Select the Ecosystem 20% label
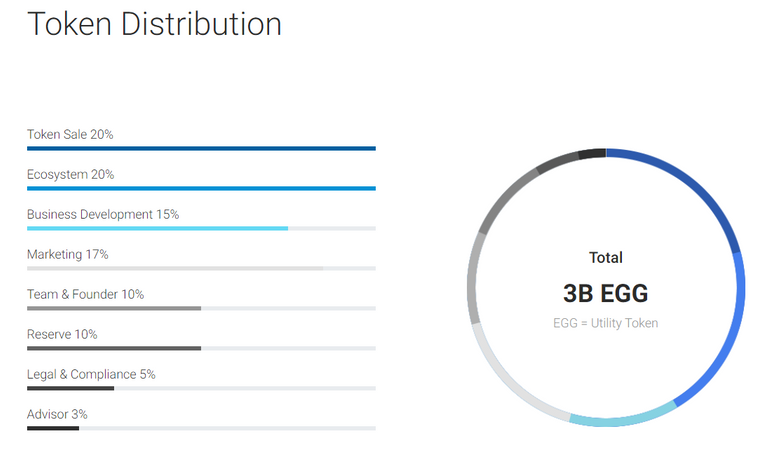Screen dimensions: 768x462 pos(71,174)
